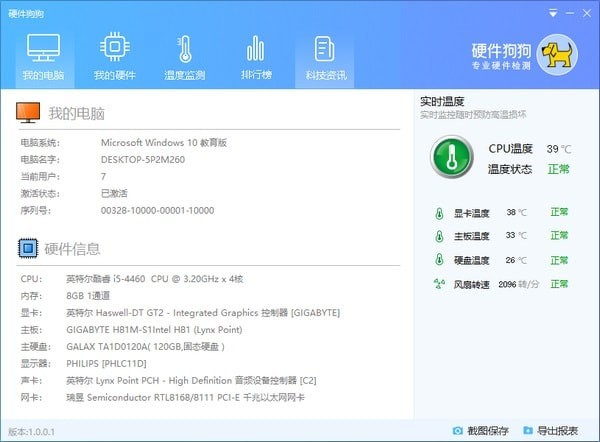Screen dimensions: 600x442
Task: Click the 截图保存 button
Action: [x=479, y=431]
